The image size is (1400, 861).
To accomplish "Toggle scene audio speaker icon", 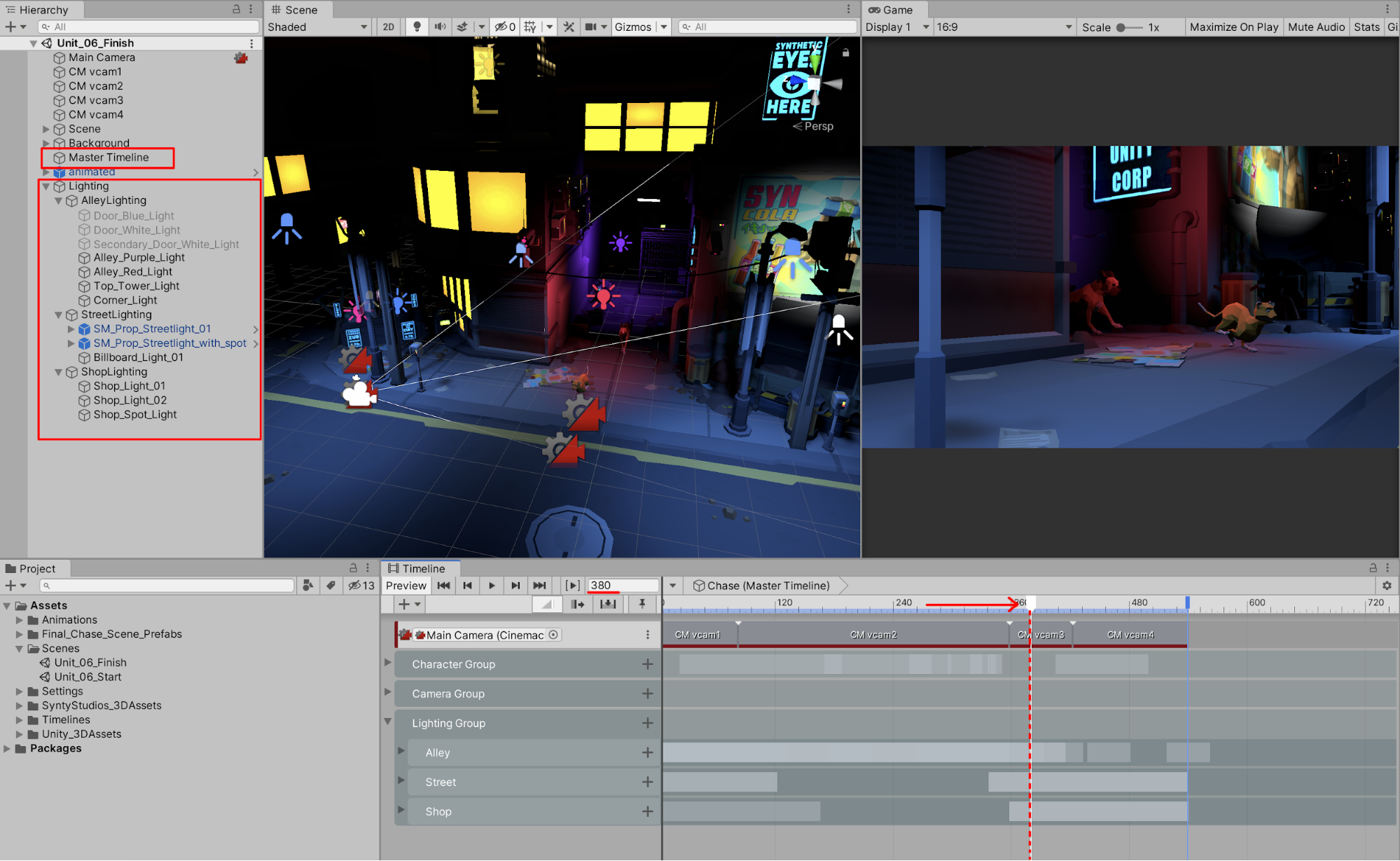I will pos(440,27).
